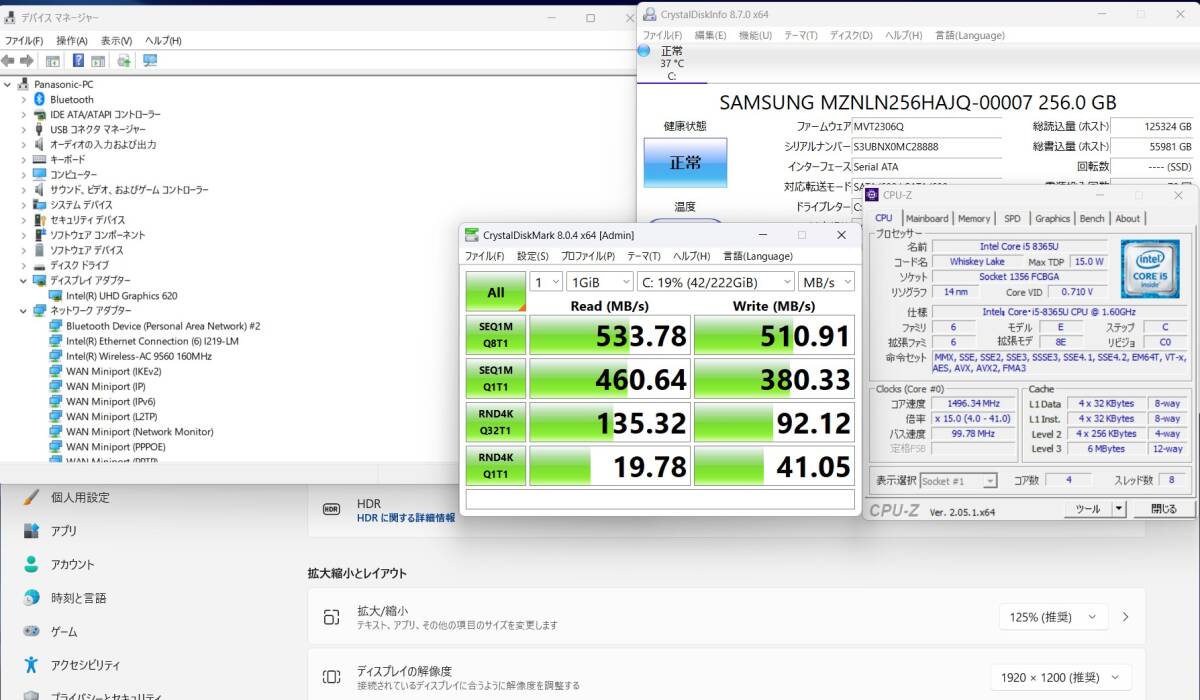
Task: Collapse the ディスプレイ アダプター node
Action: pyautogui.click(x=24, y=280)
